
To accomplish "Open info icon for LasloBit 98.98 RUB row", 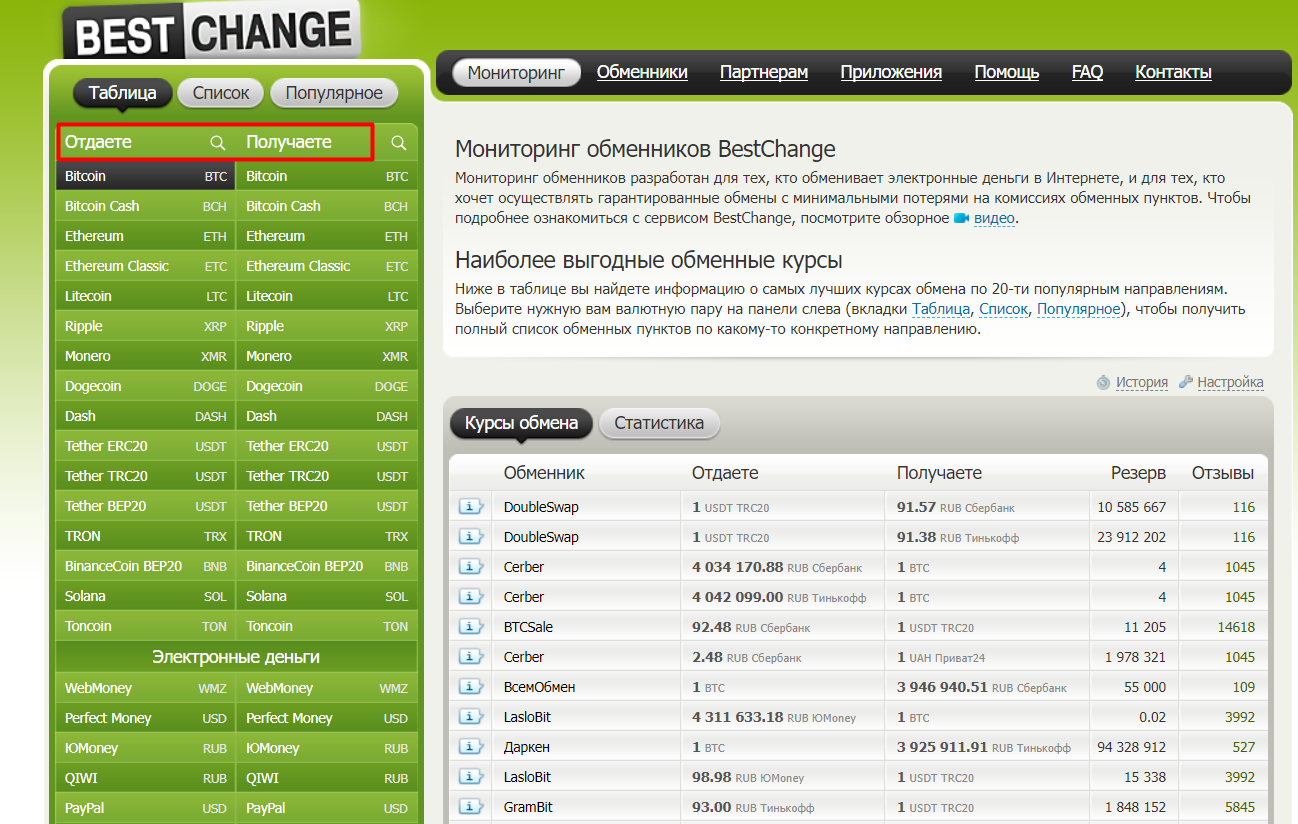I will 470,777.
